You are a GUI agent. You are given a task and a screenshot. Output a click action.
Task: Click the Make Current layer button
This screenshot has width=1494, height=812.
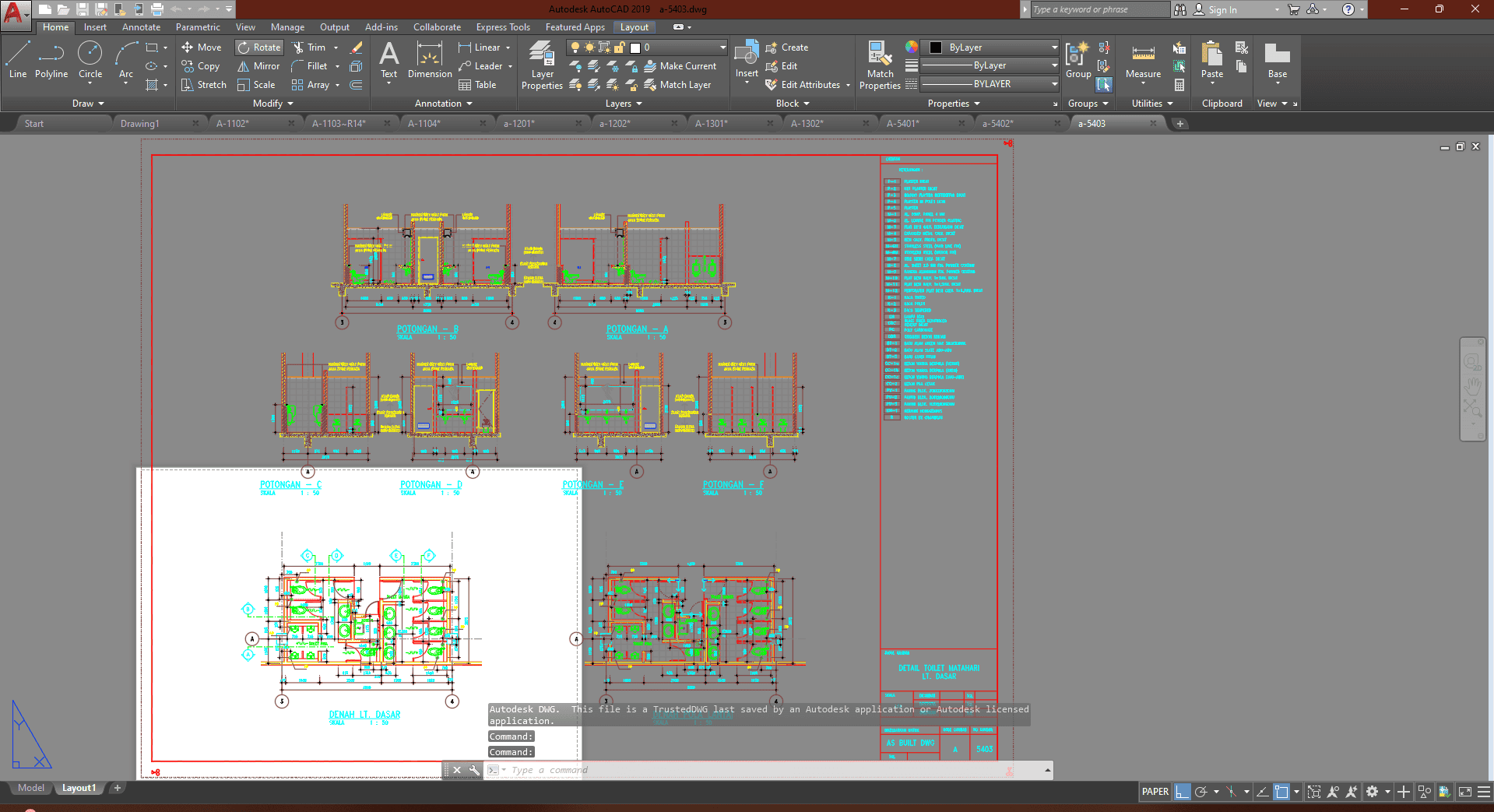tap(680, 66)
